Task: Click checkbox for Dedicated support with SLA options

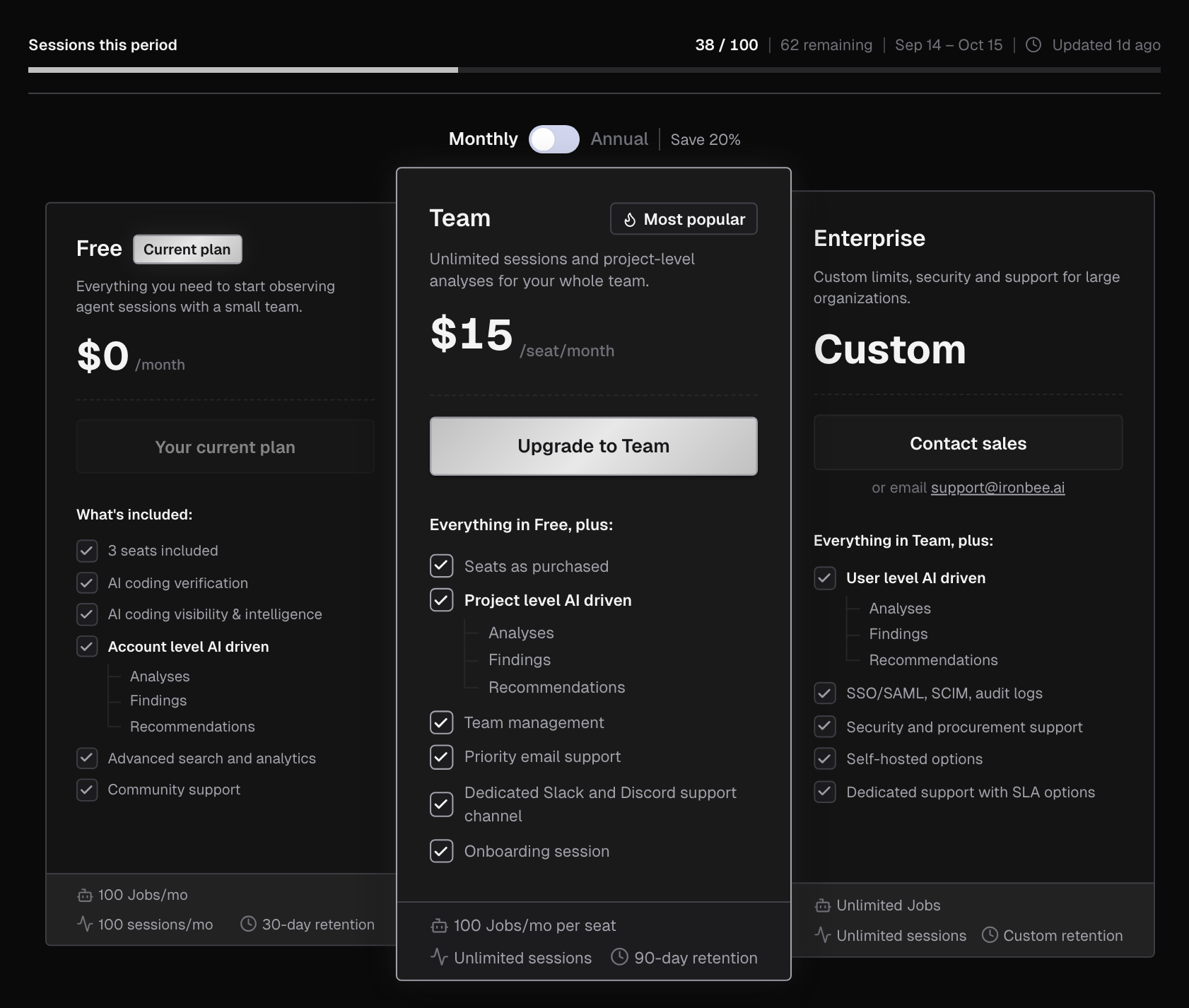Action: [825, 792]
